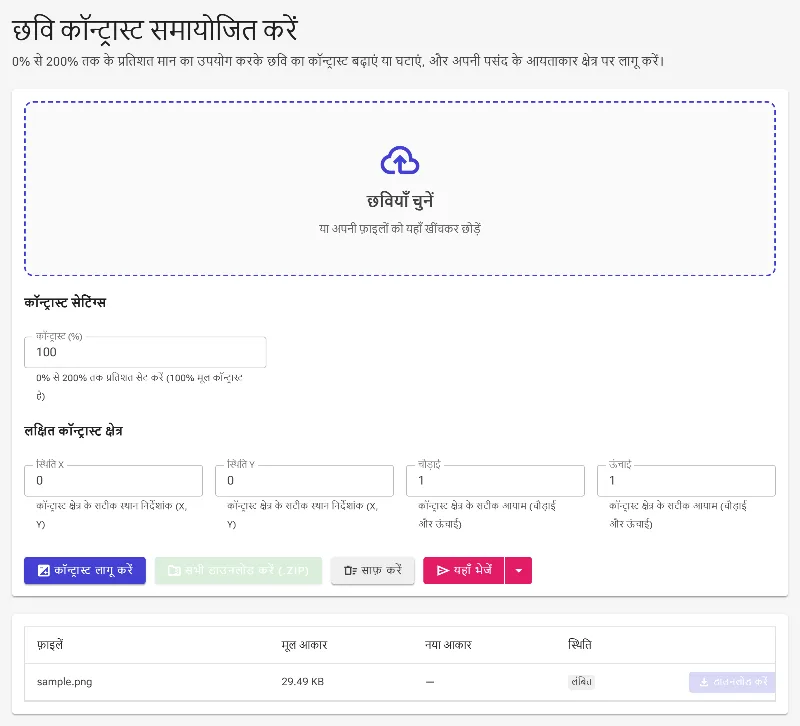Click the स्थिति Y input field
800x726 pixels.
(x=304, y=481)
